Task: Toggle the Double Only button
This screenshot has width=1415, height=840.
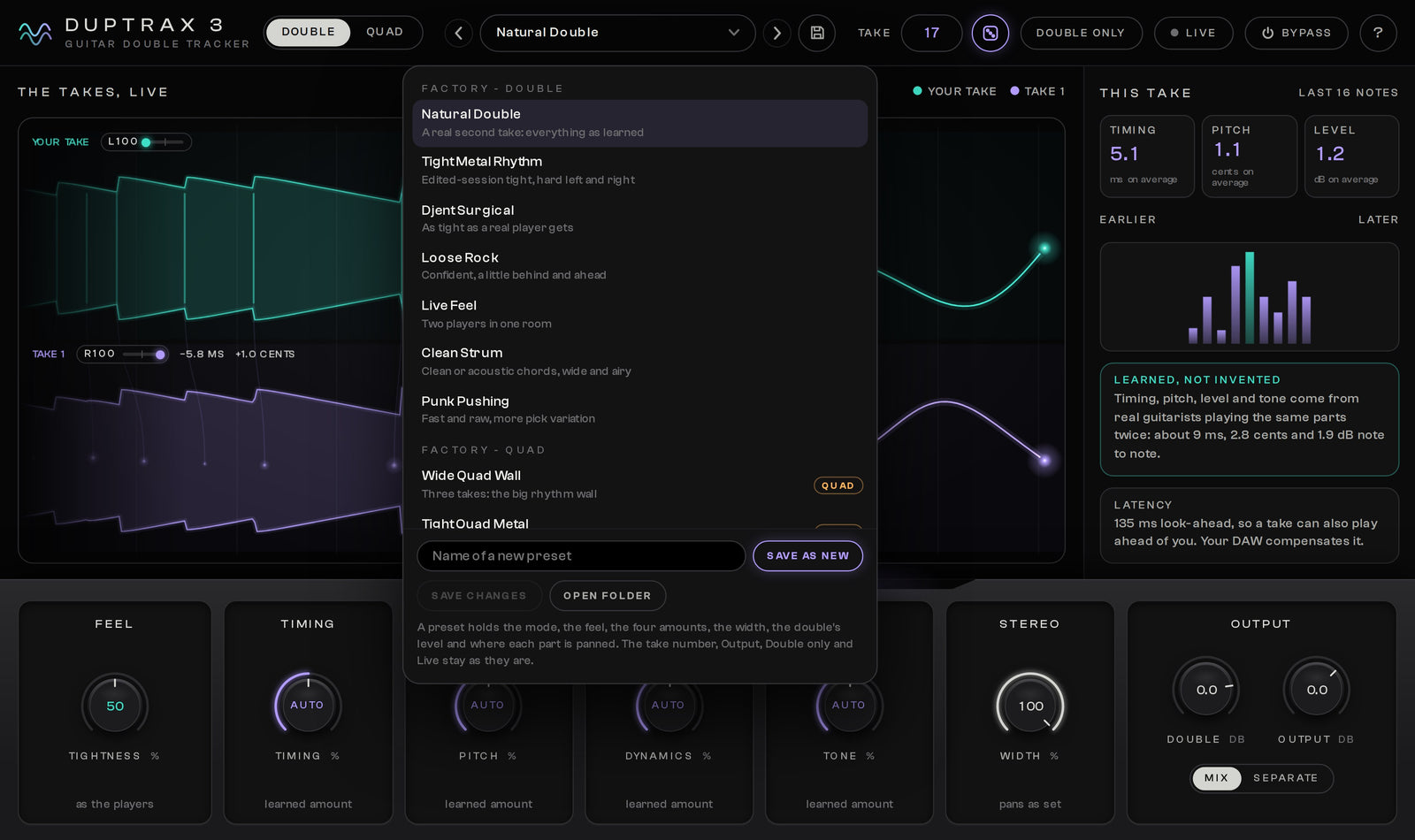Action: click(x=1081, y=33)
